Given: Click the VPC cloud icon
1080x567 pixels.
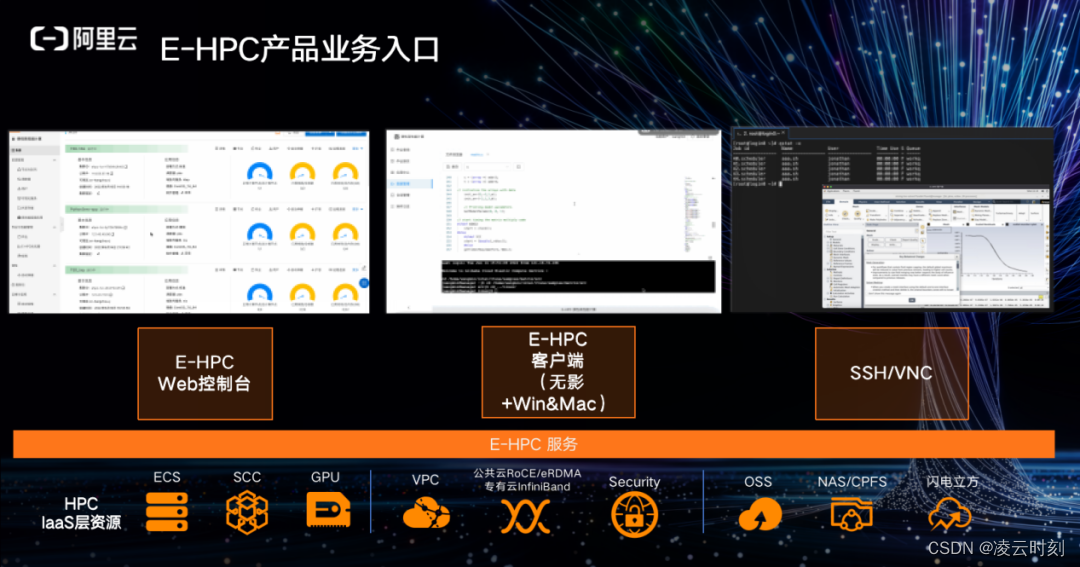Looking at the screenshot, I should click(426, 514).
